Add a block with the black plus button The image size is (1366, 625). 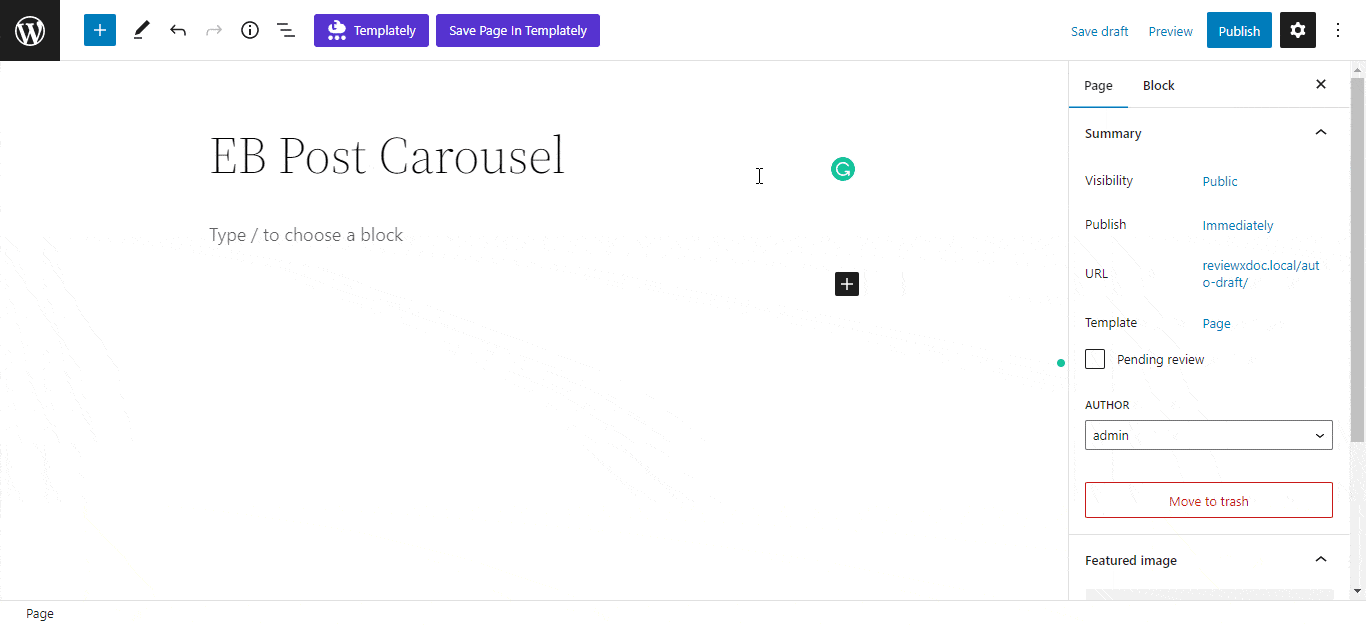pos(847,284)
